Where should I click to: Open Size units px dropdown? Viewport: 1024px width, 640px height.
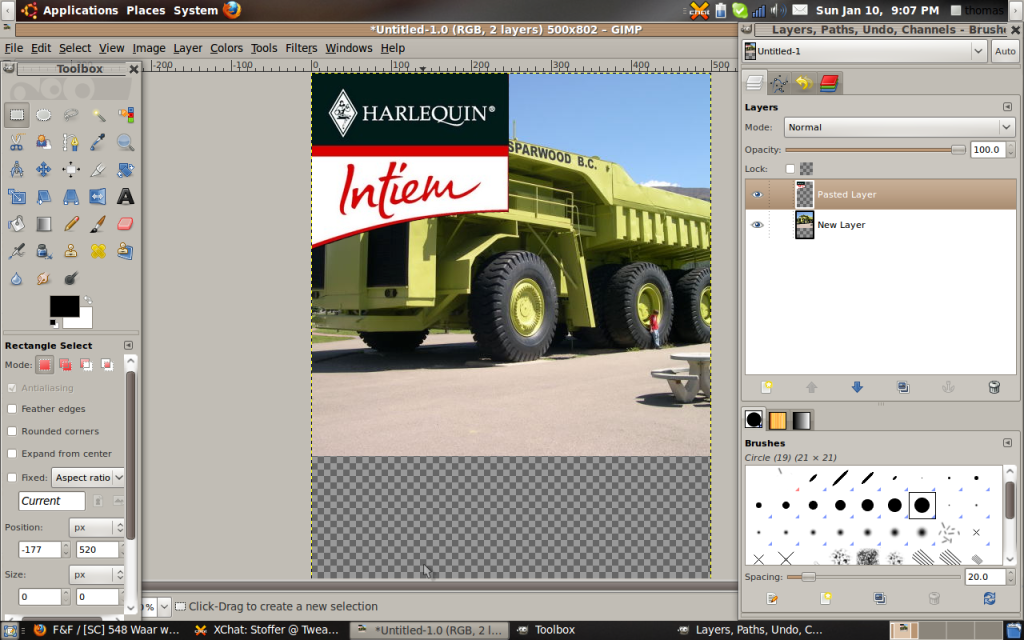point(97,575)
